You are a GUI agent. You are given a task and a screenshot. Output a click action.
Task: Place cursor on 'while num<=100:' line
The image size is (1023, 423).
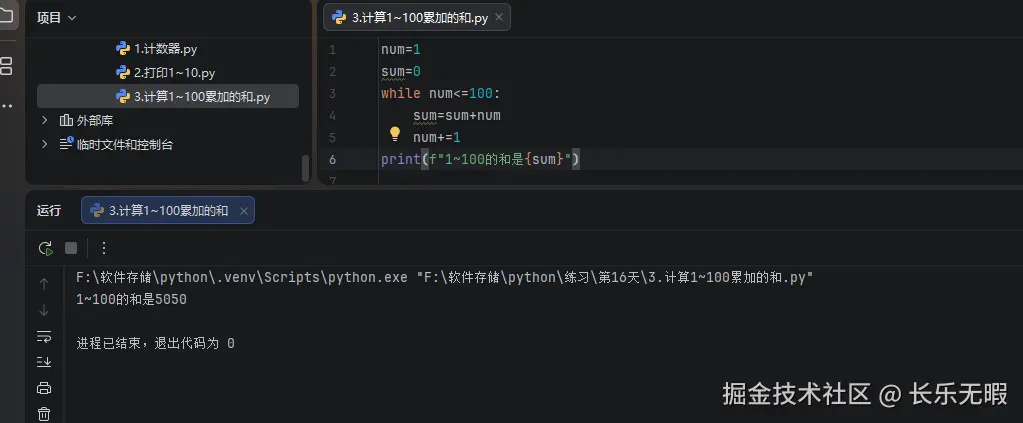click(x=440, y=93)
